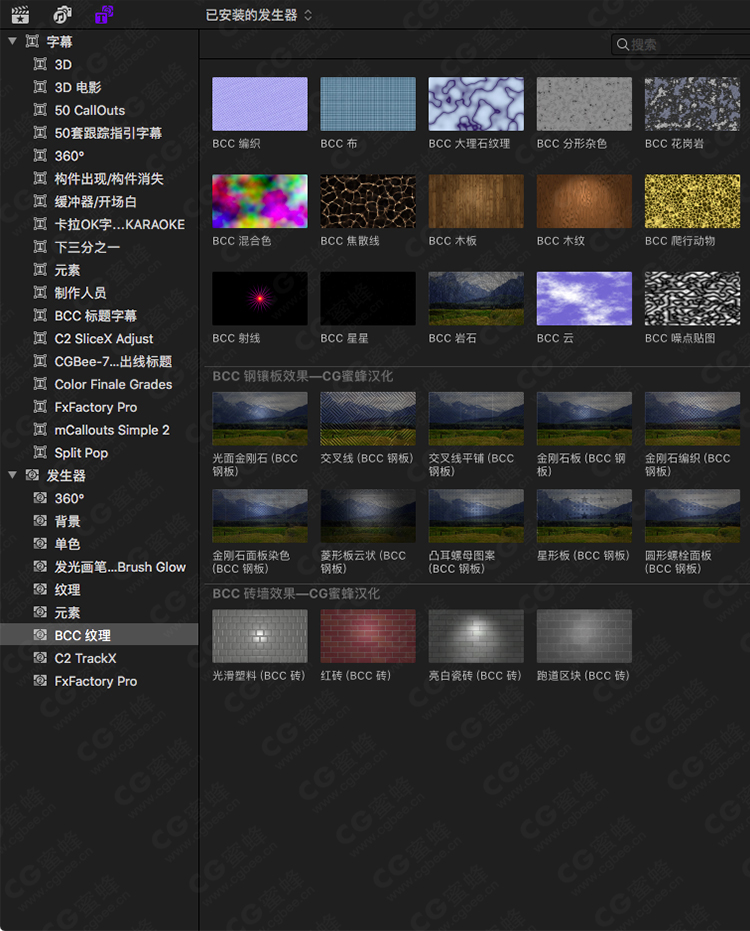Select the 光滑塑料 (BCC 砖) thumbnail
Screen dimensions: 750x931
point(260,636)
